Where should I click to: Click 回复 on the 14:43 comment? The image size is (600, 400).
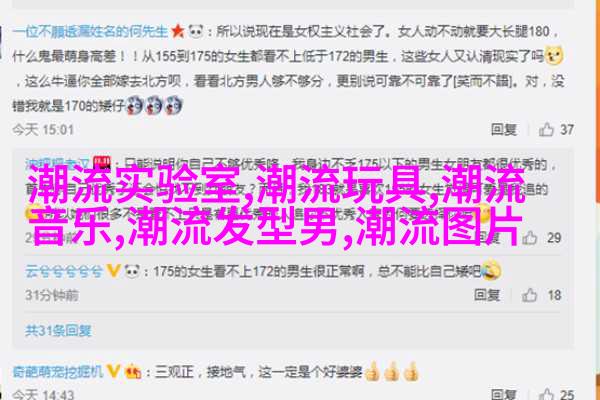(504, 394)
